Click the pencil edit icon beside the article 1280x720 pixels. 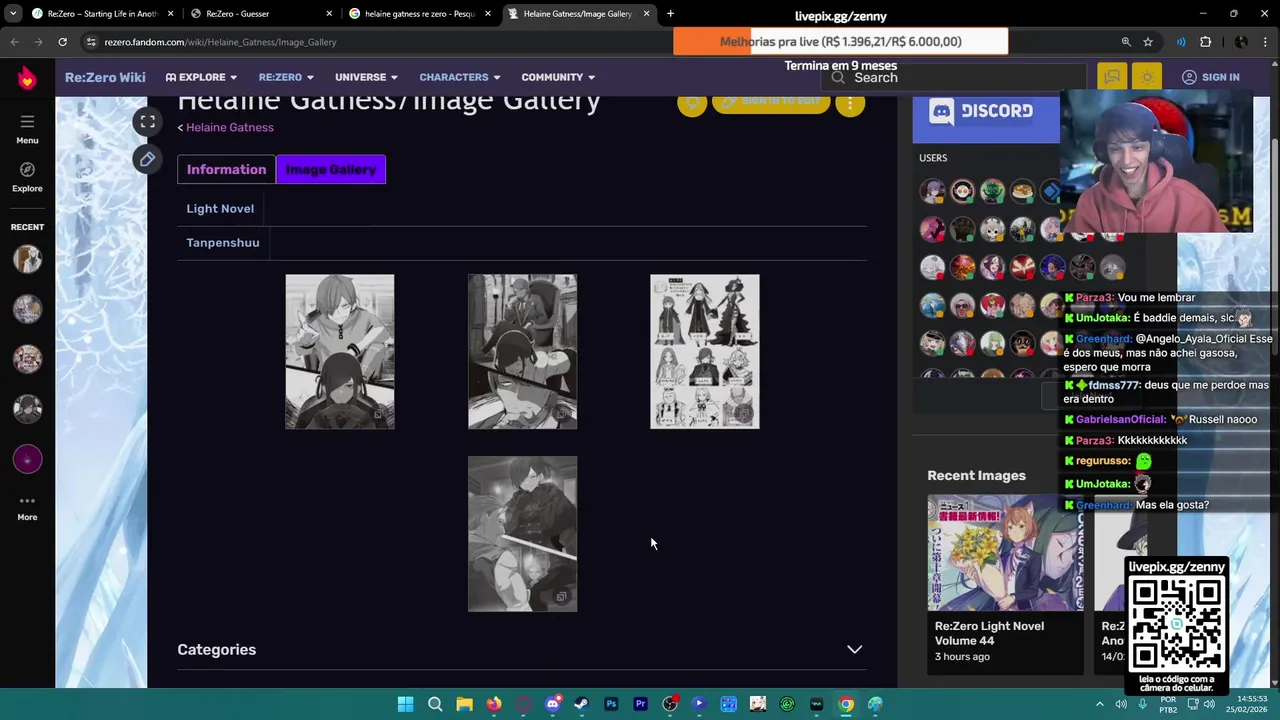tap(147, 159)
